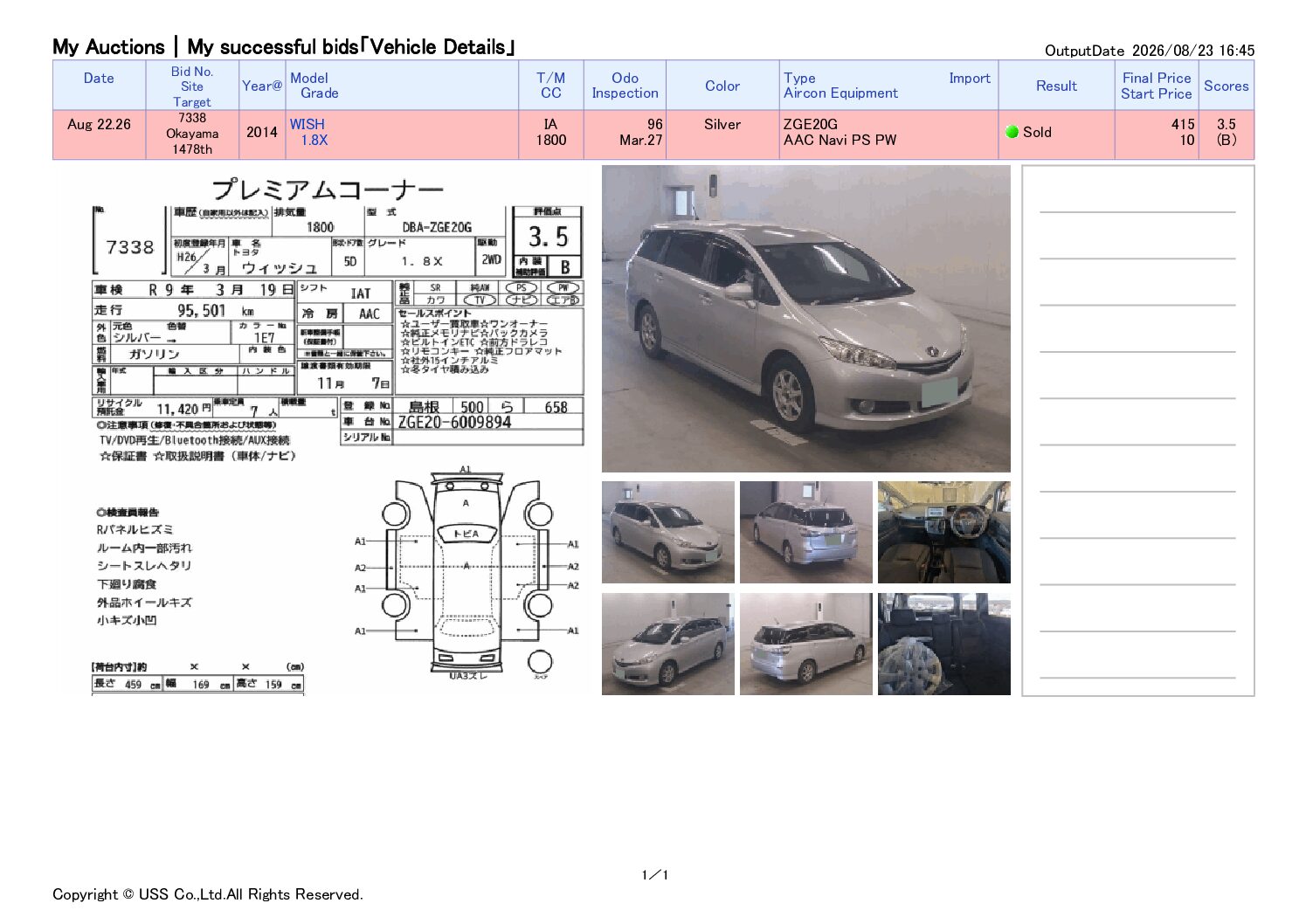Click the copyright USS Co. footer text
Screen dimensions: 1306x924
(x=208, y=894)
